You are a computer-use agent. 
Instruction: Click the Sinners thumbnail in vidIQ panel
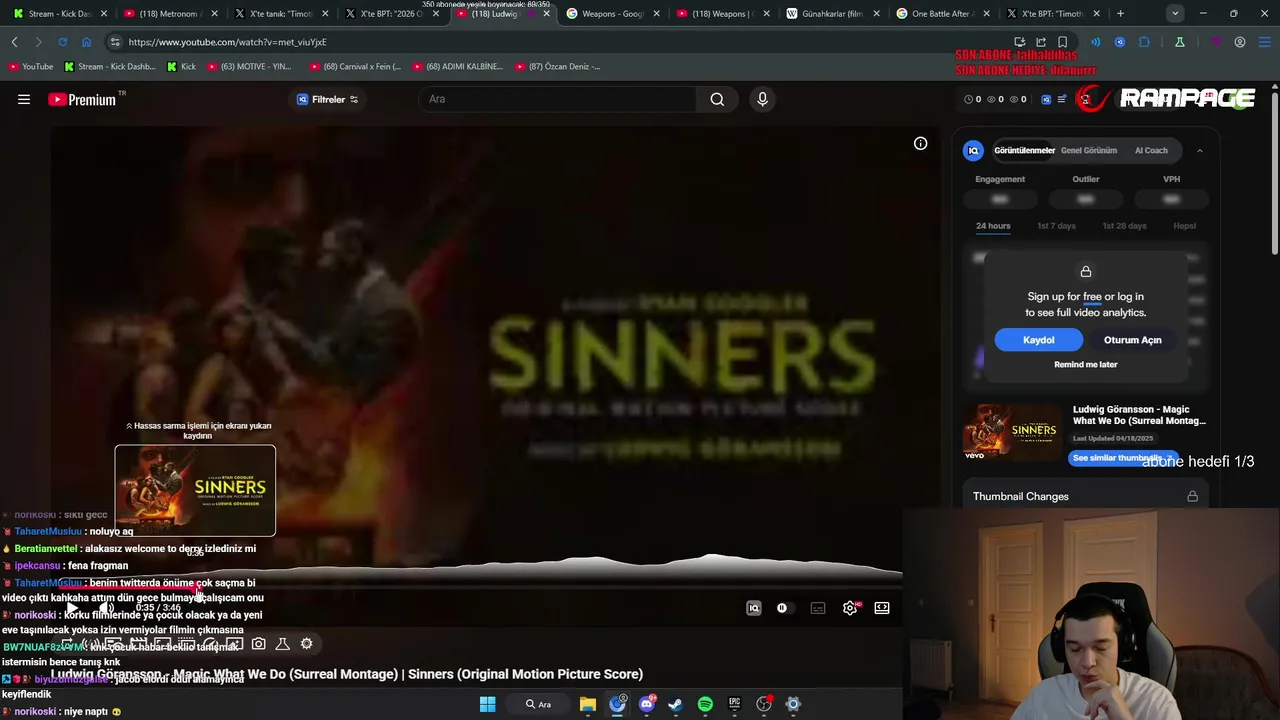(1013, 432)
